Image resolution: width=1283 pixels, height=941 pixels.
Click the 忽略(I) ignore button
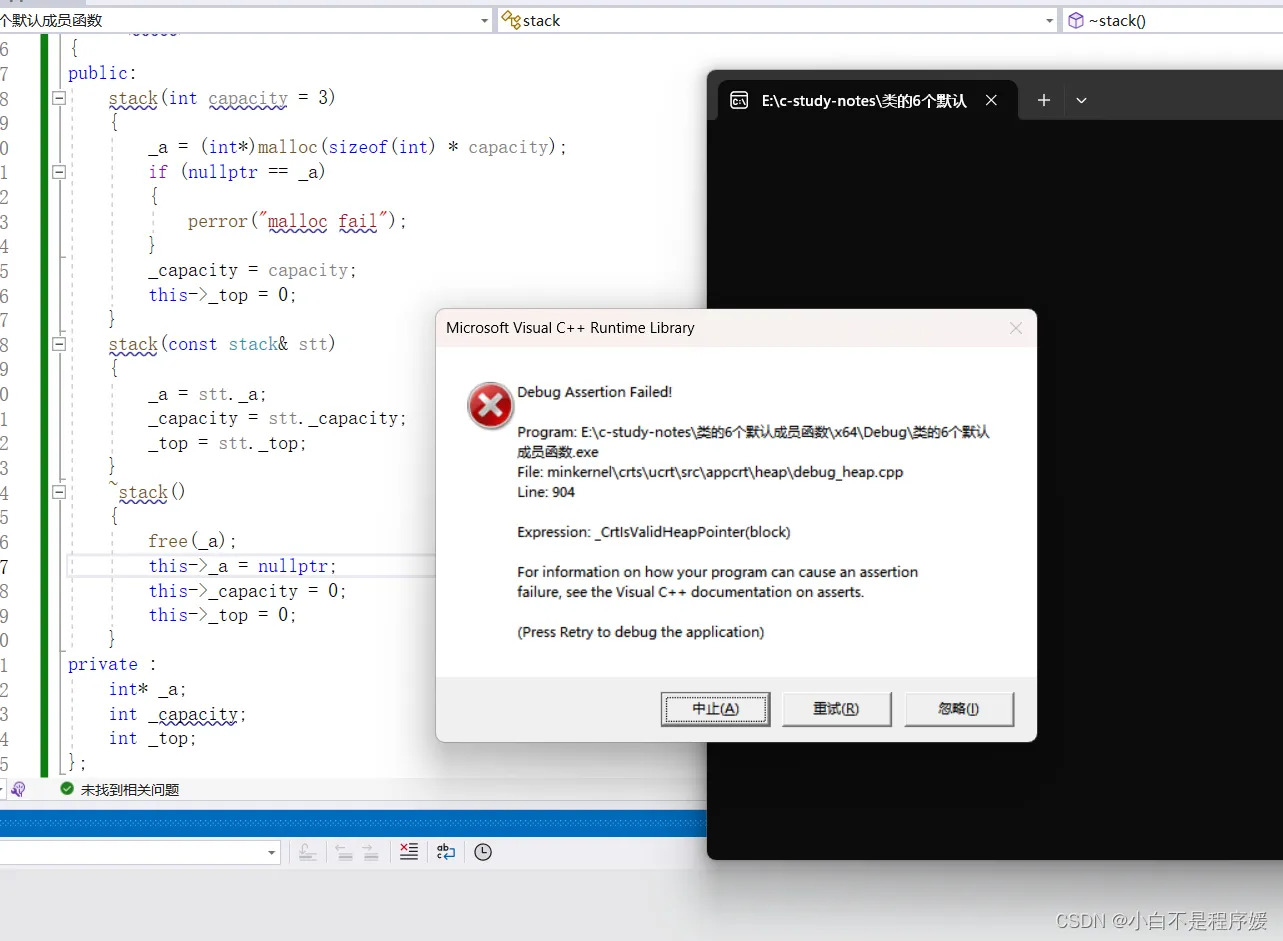point(959,709)
